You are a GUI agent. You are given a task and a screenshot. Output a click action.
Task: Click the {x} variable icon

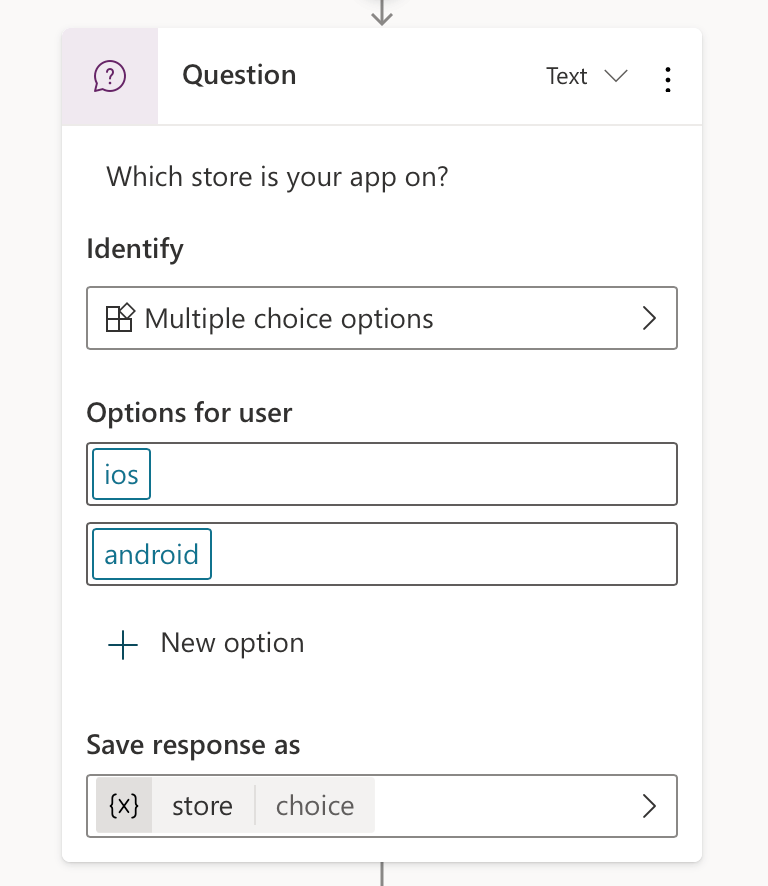124,806
